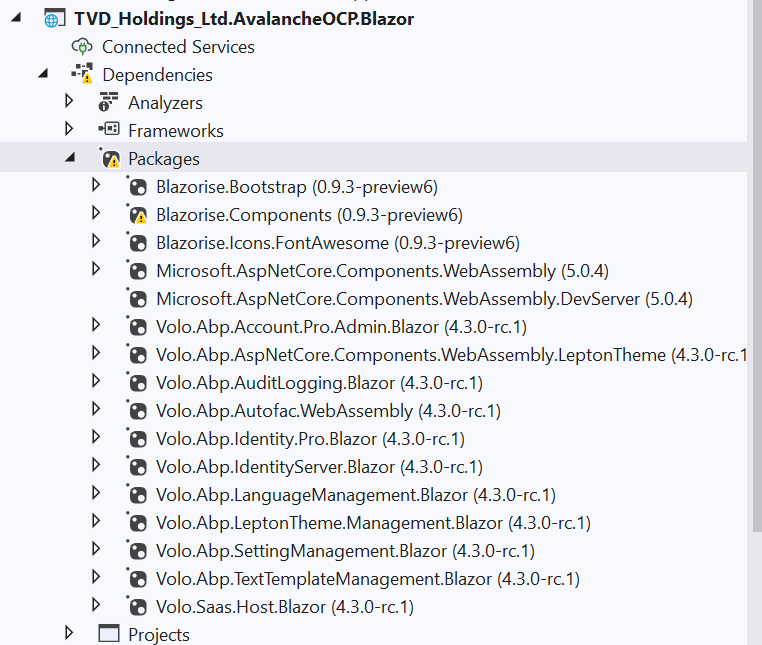The image size is (762, 645).
Task: Click the Frameworks node icon
Action: tap(108, 131)
